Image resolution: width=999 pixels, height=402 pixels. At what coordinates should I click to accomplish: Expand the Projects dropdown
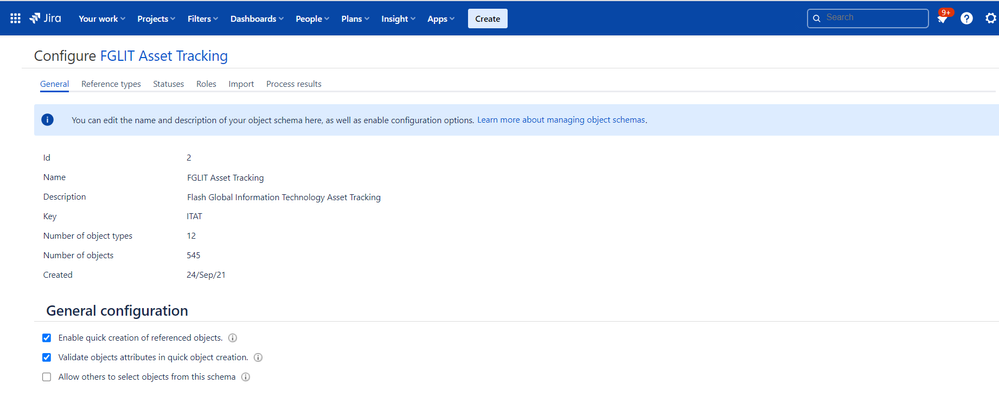point(156,18)
